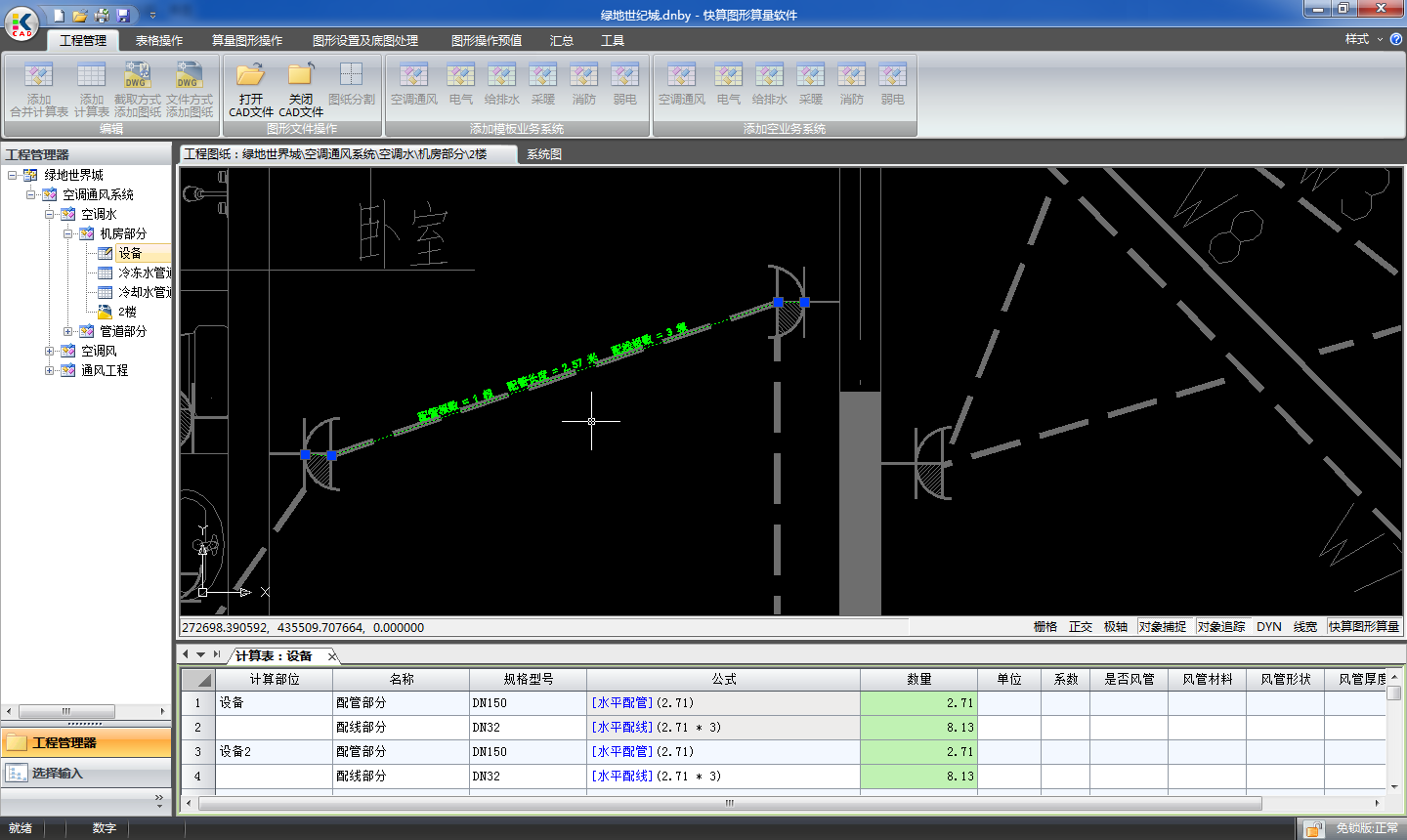Switch to the 表格操作 ribbon tab
Viewport: 1407px width, 840px height.
pos(159,41)
